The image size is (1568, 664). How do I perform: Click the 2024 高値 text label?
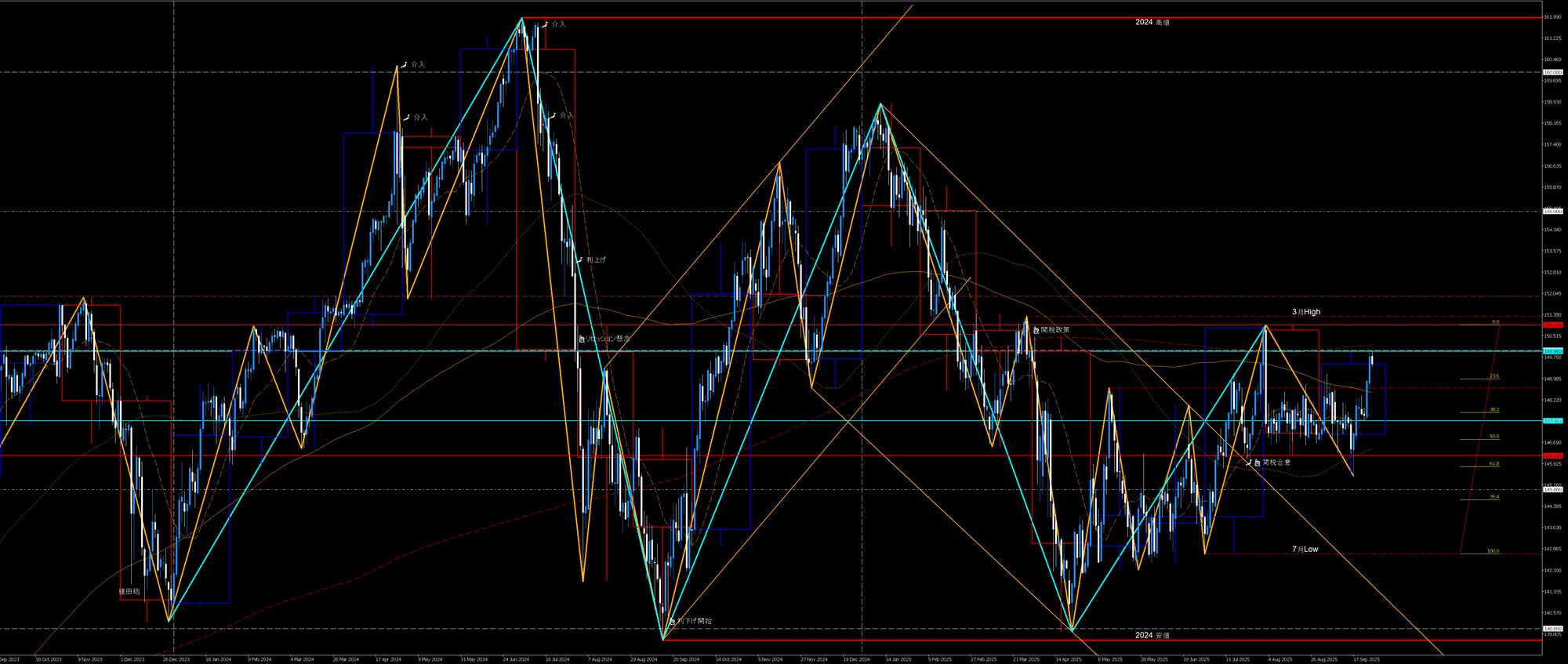coord(1152,23)
